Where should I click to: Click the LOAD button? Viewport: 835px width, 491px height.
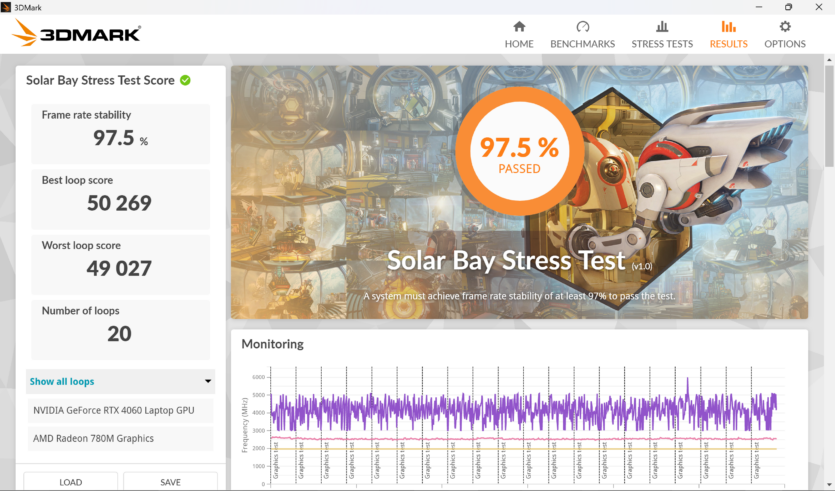[x=70, y=481]
